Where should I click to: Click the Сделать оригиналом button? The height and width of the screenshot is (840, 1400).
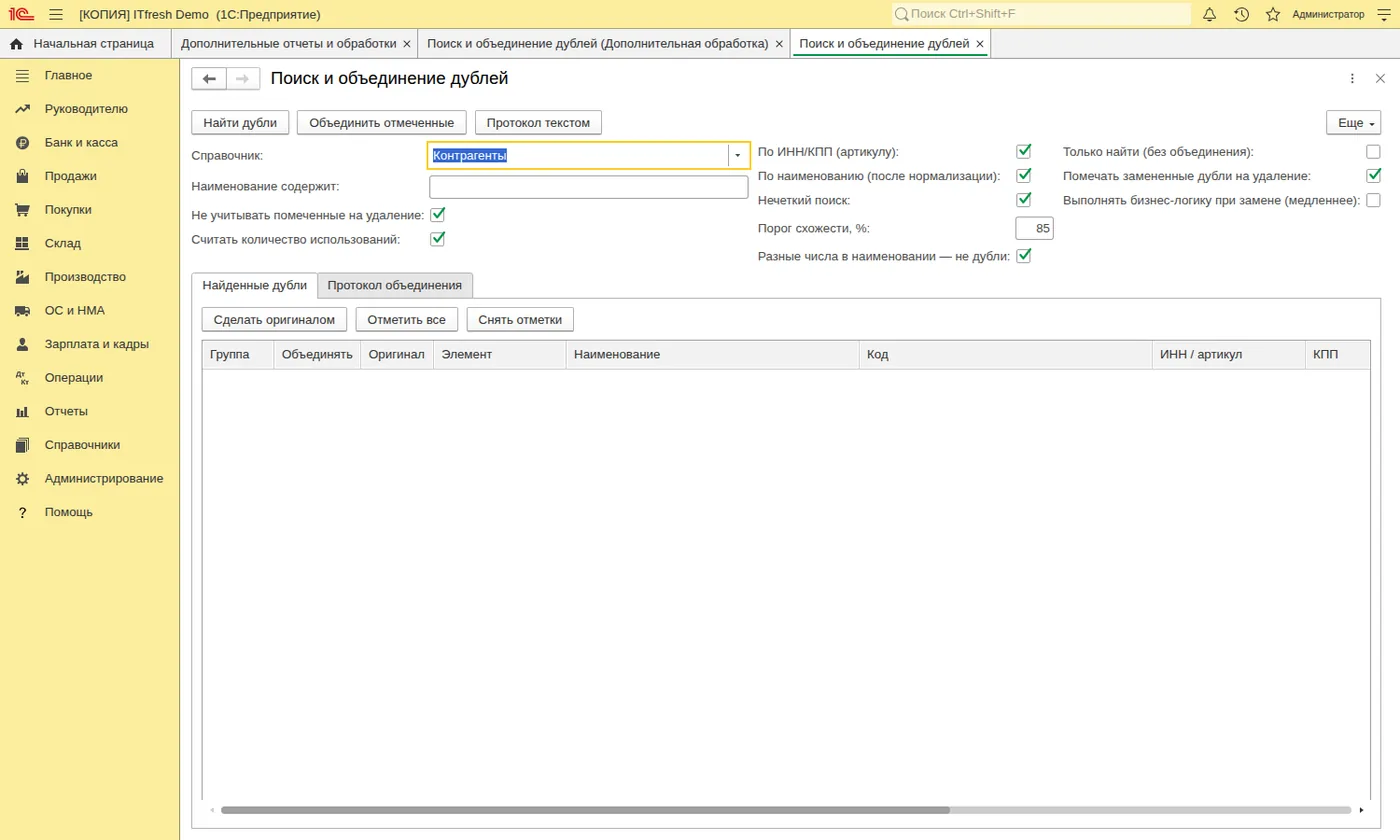(274, 320)
